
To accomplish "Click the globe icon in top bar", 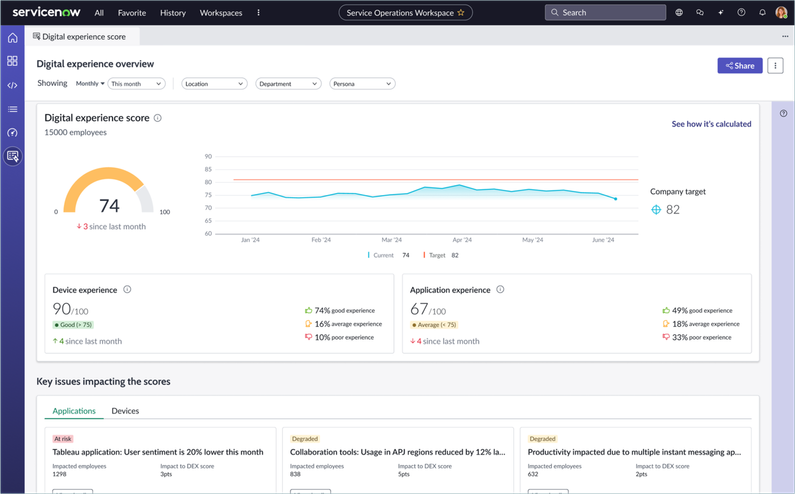I will (679, 13).
